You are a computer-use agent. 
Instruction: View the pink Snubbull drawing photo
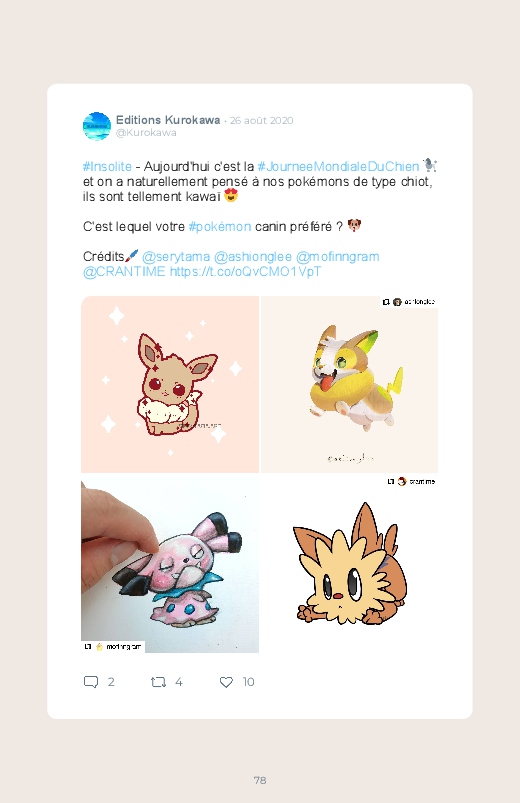(170, 563)
